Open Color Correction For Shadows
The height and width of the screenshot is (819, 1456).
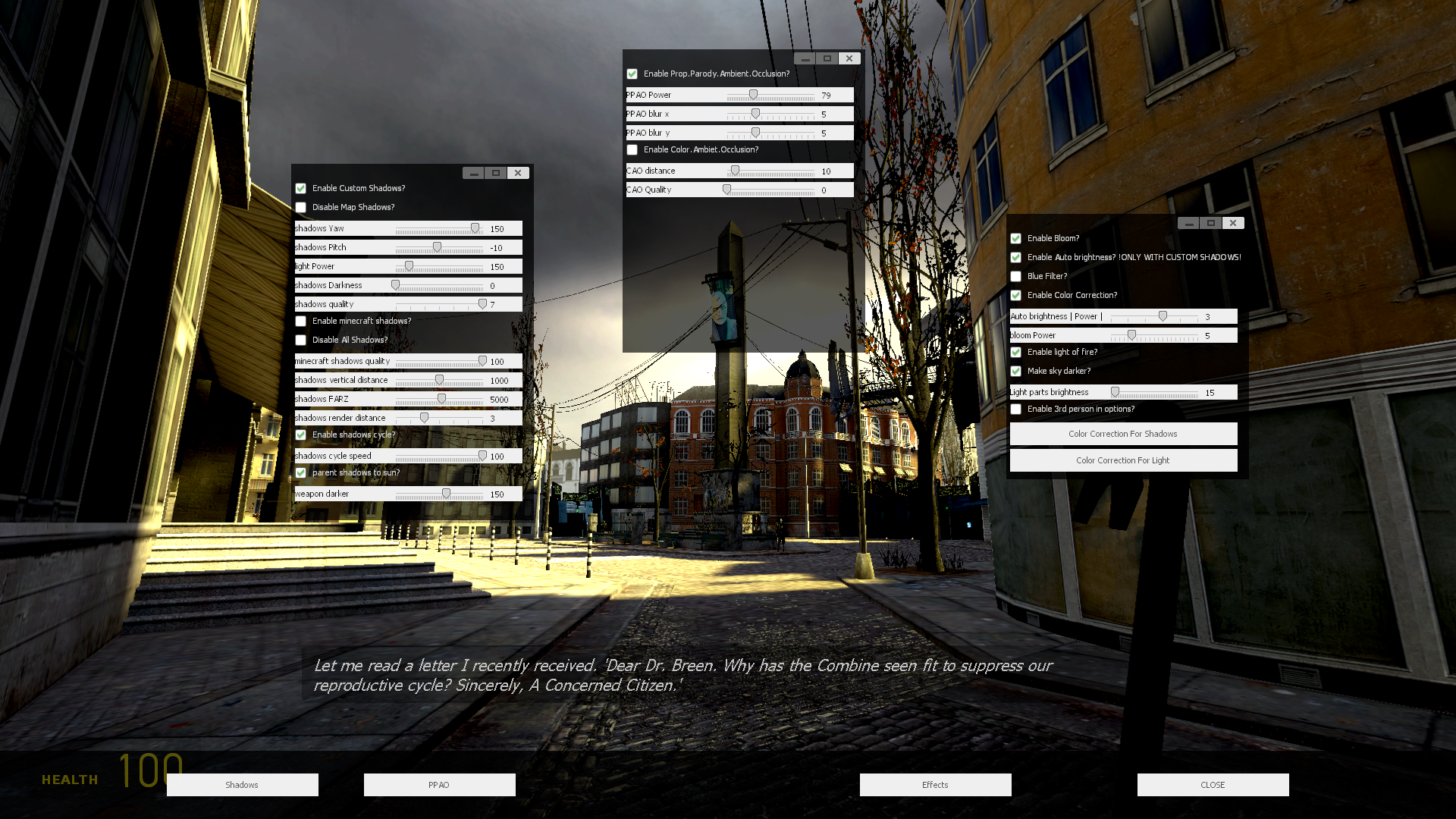pyautogui.click(x=1123, y=434)
